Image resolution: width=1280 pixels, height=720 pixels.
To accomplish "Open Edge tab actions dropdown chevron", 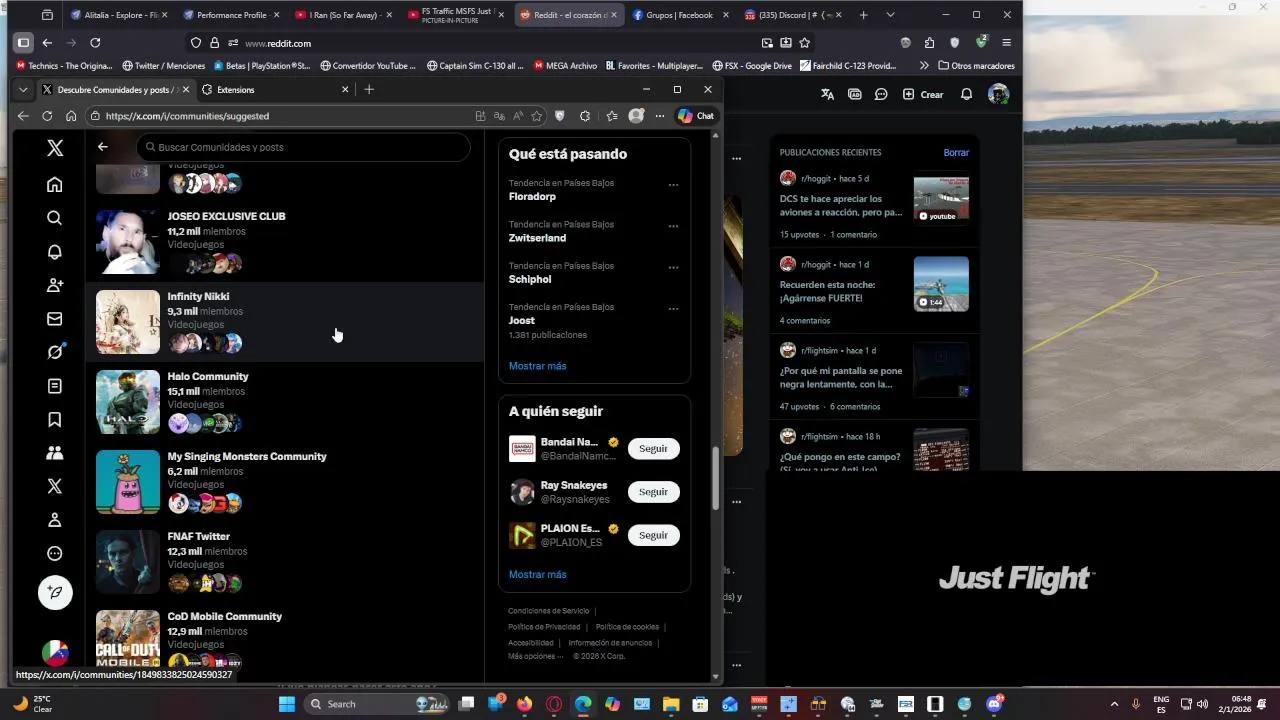I will tap(23, 89).
